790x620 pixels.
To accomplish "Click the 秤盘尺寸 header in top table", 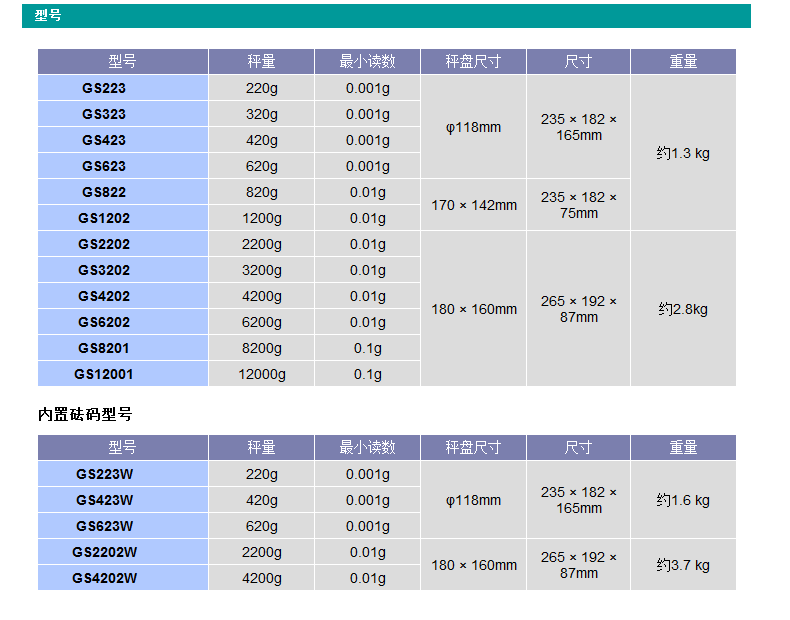I will (473, 61).
